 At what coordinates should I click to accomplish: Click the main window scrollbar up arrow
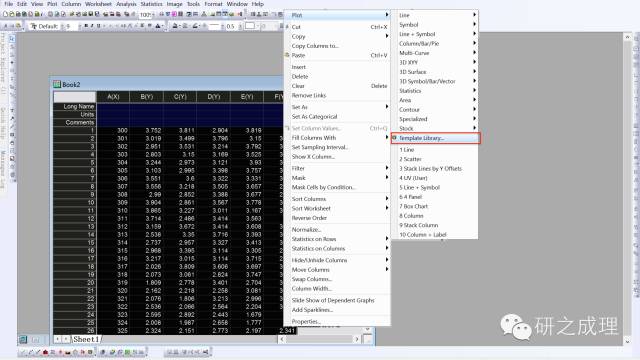point(627,37)
